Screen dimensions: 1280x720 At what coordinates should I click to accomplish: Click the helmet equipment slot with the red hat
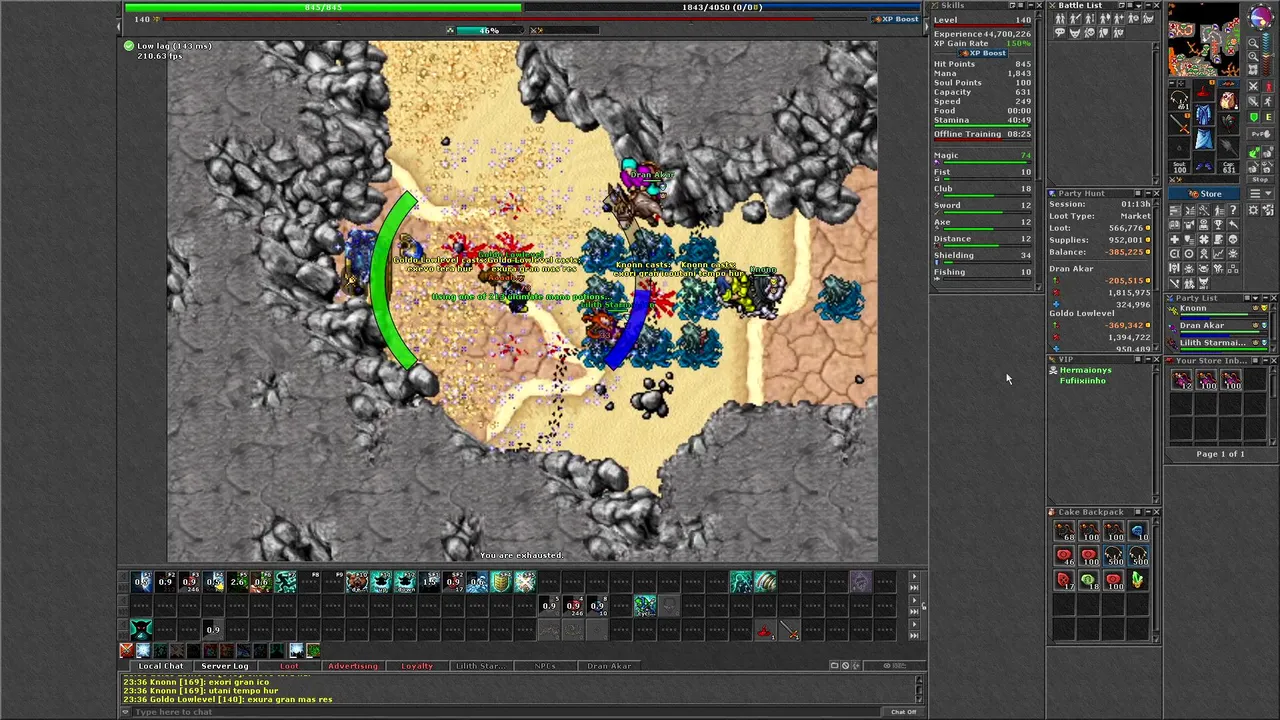point(1203,90)
